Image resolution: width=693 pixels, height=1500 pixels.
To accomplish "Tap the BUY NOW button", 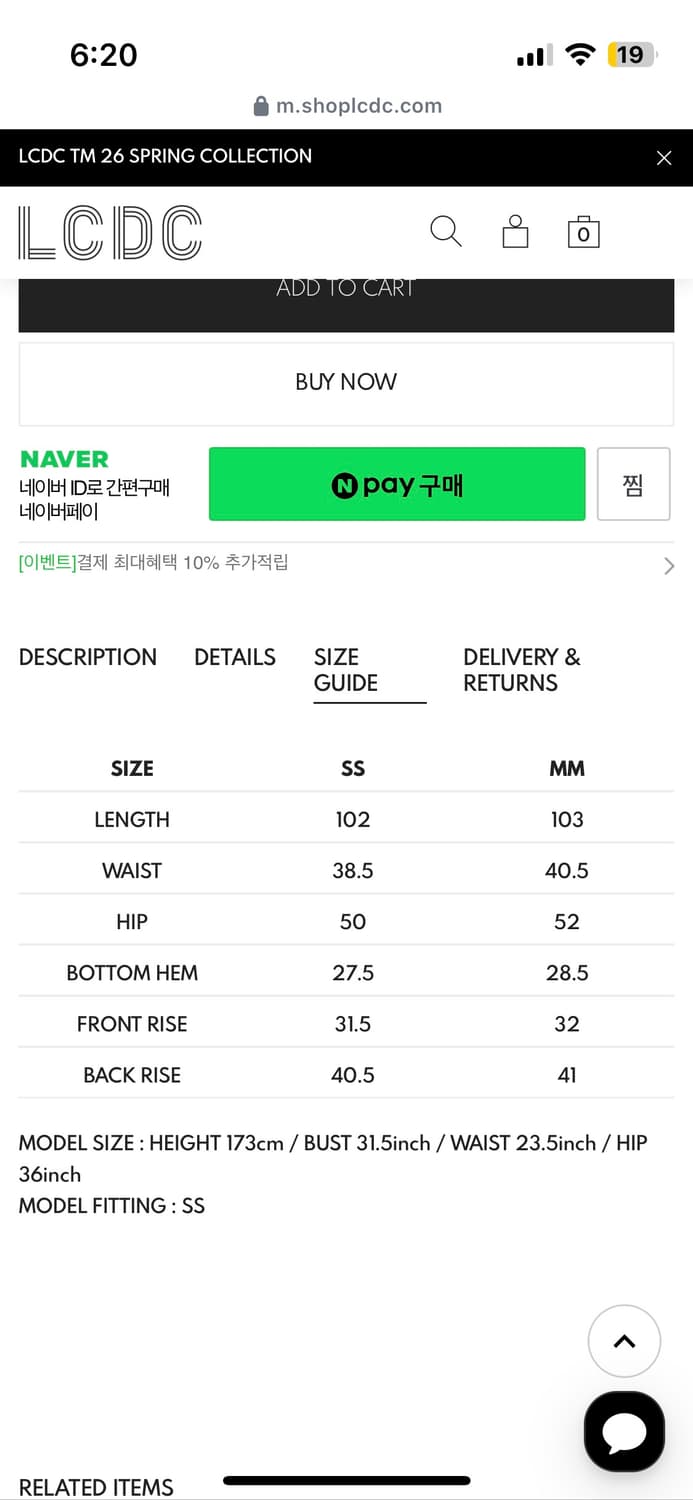I will (346, 382).
